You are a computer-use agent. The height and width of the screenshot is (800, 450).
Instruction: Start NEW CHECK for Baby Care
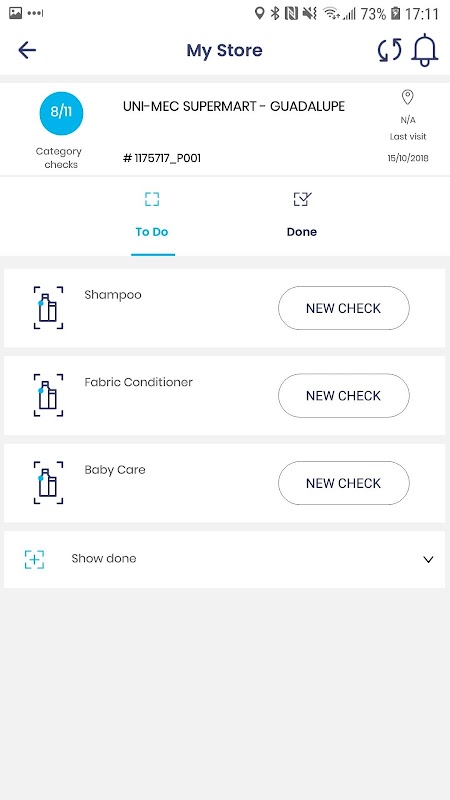tap(343, 483)
